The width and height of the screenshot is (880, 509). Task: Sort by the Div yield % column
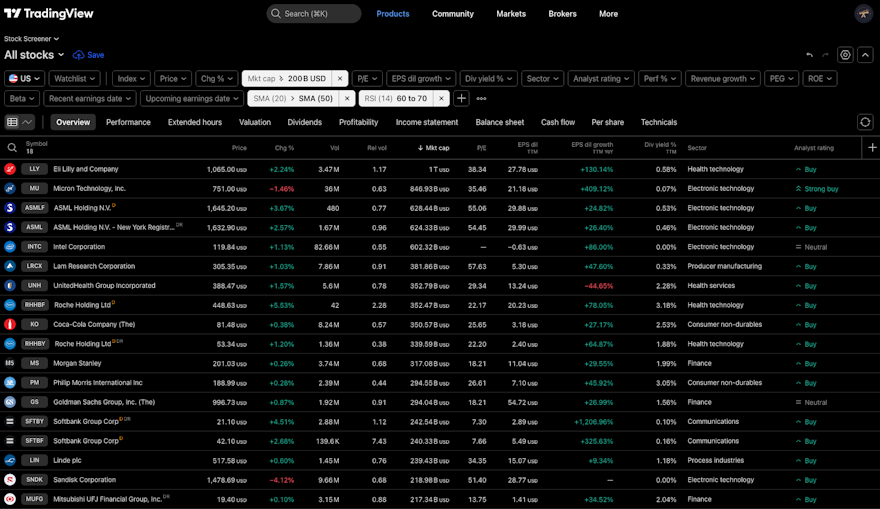[660, 148]
